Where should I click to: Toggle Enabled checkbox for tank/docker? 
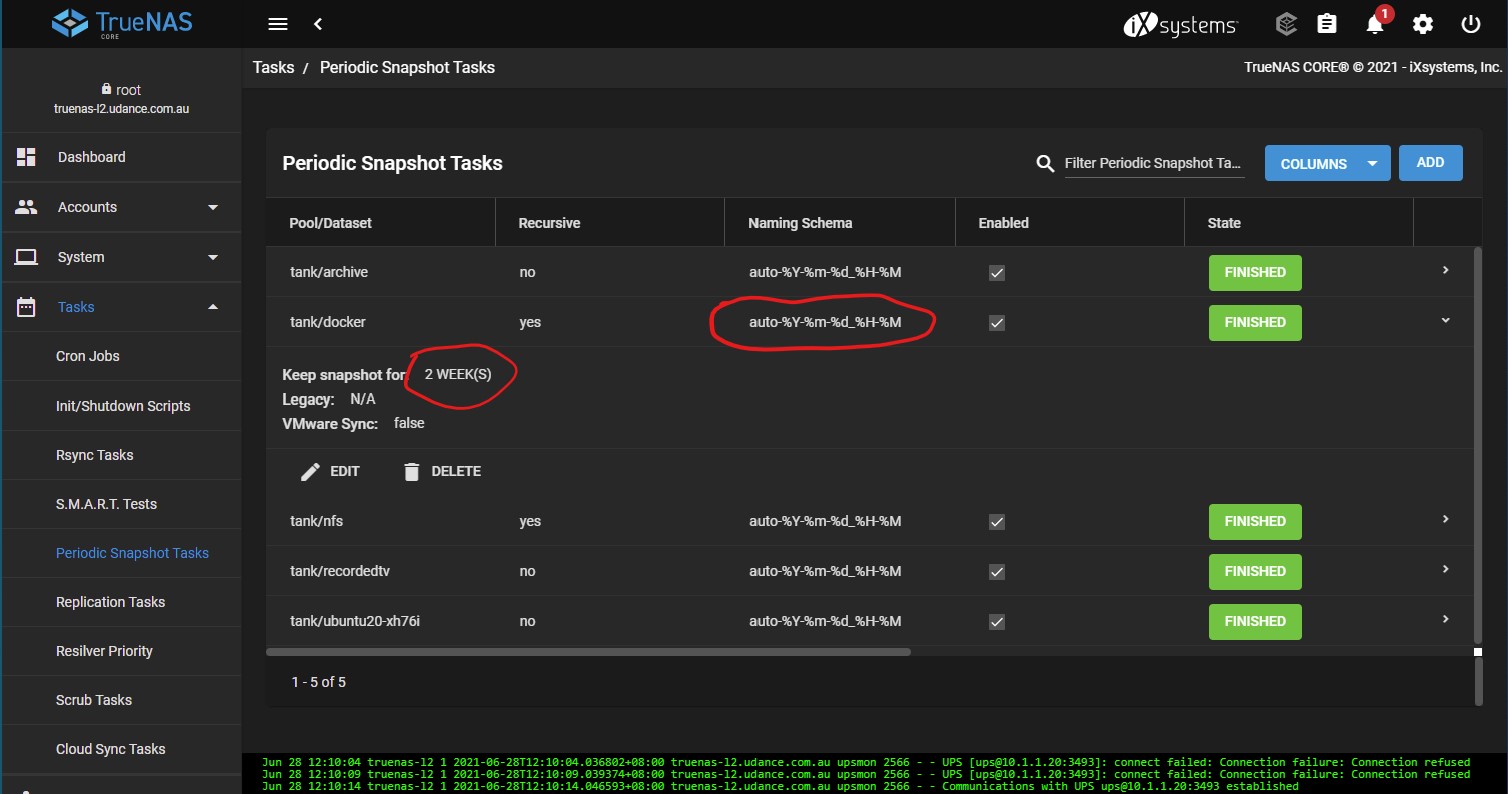click(996, 322)
